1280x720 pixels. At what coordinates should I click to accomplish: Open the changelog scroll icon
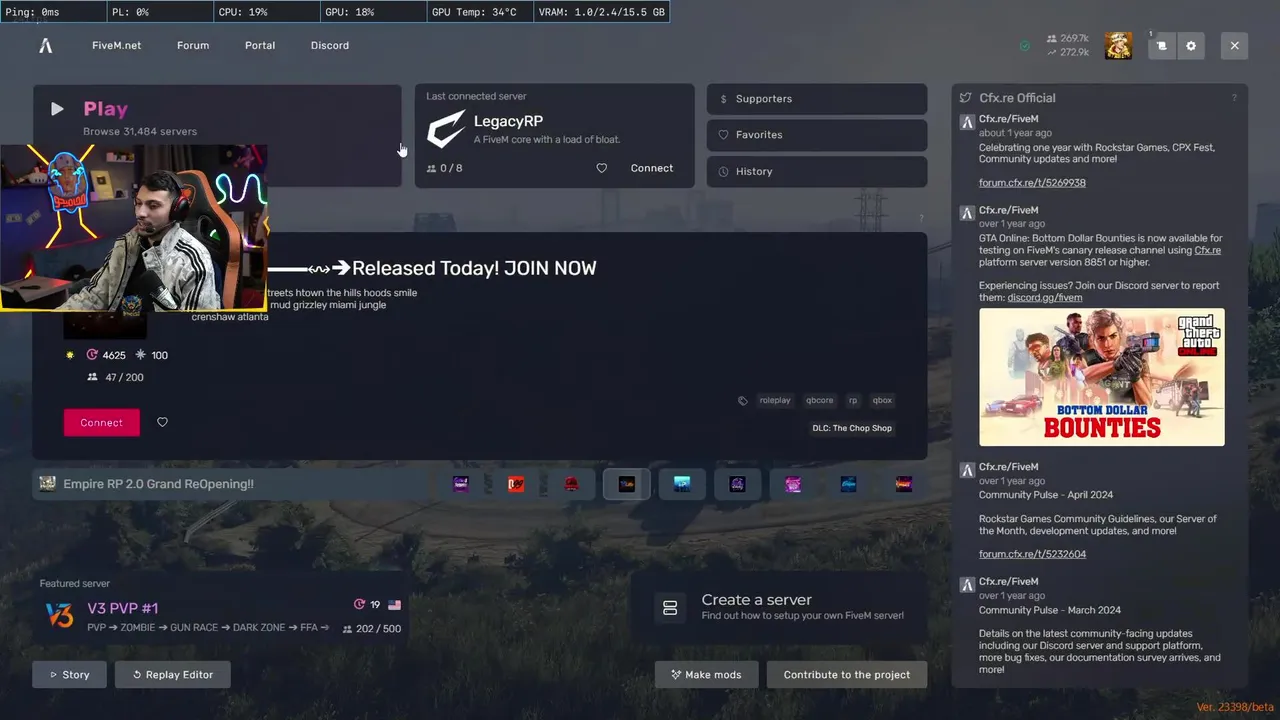[x=1161, y=46]
